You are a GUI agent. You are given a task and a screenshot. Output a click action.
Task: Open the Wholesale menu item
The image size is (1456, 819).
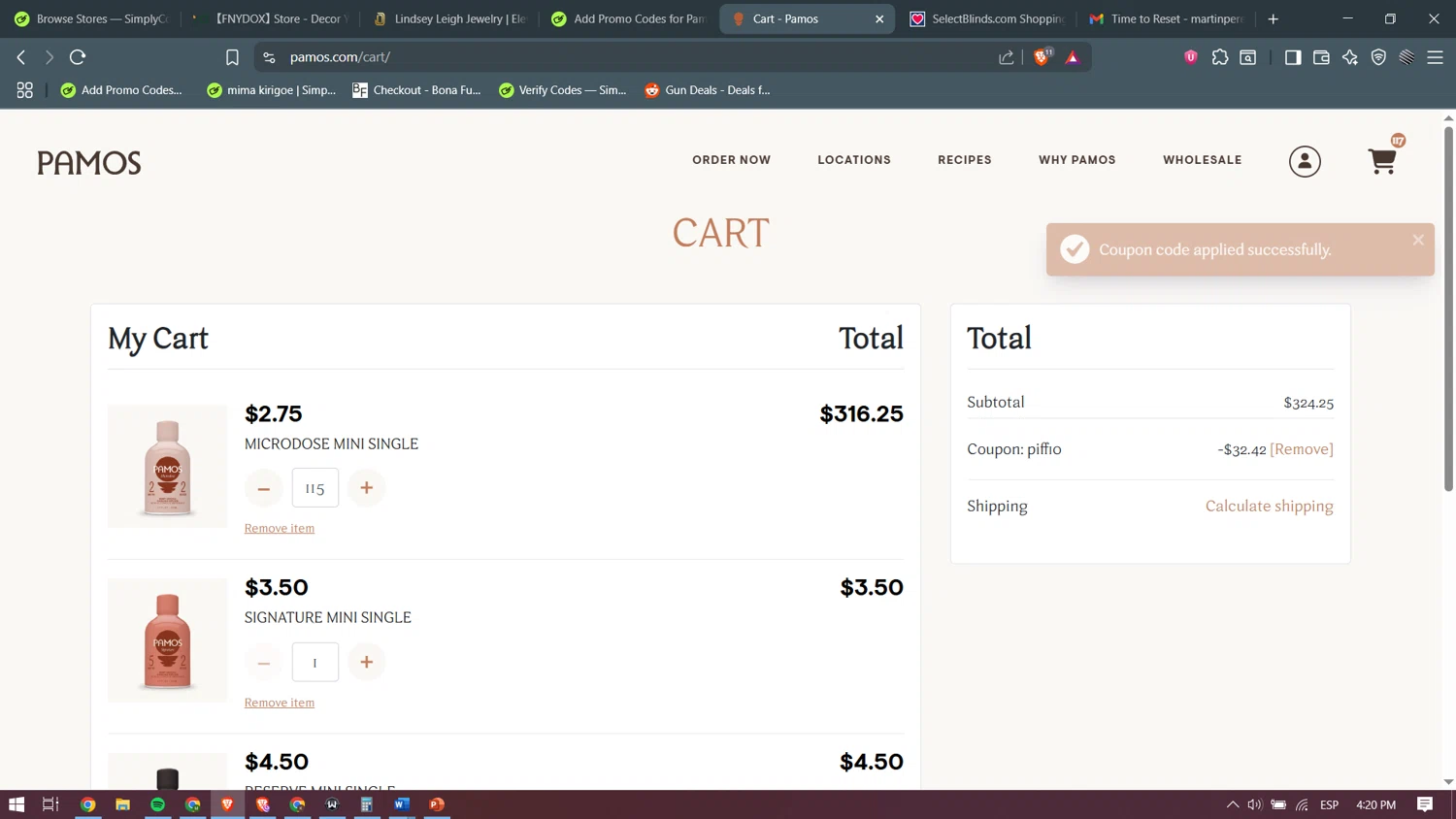(x=1203, y=160)
